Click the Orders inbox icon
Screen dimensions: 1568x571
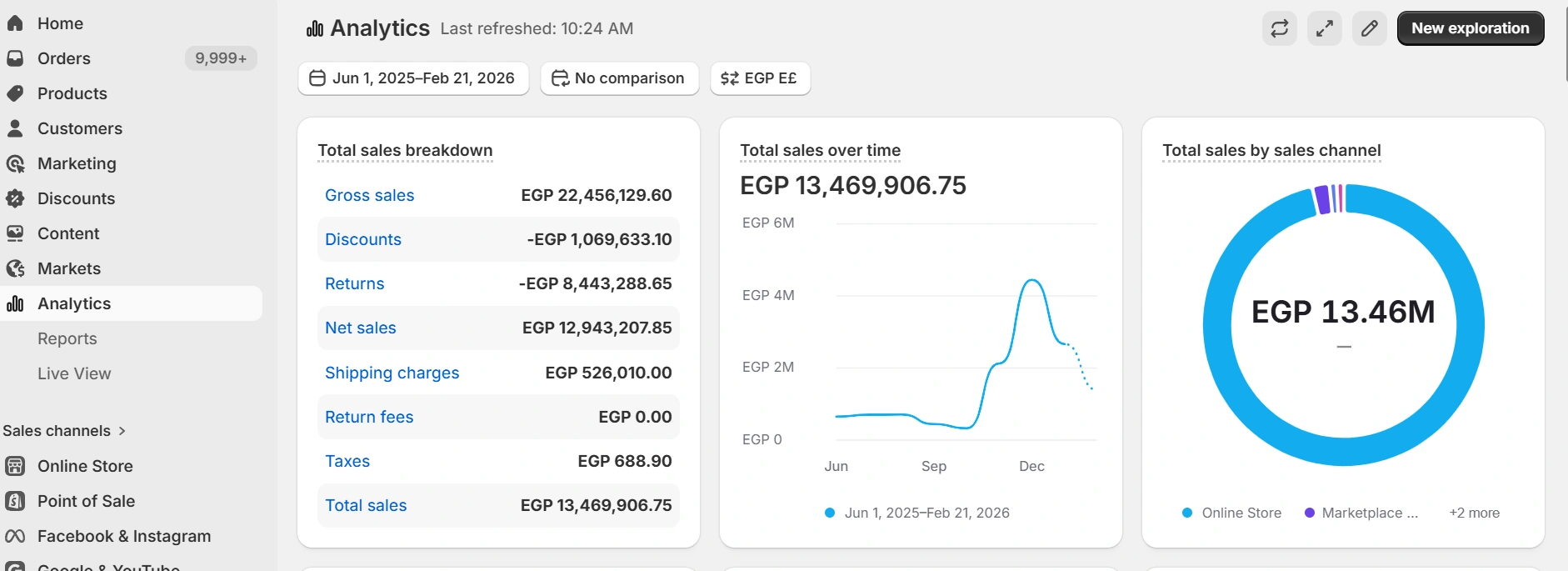pyautogui.click(x=15, y=58)
